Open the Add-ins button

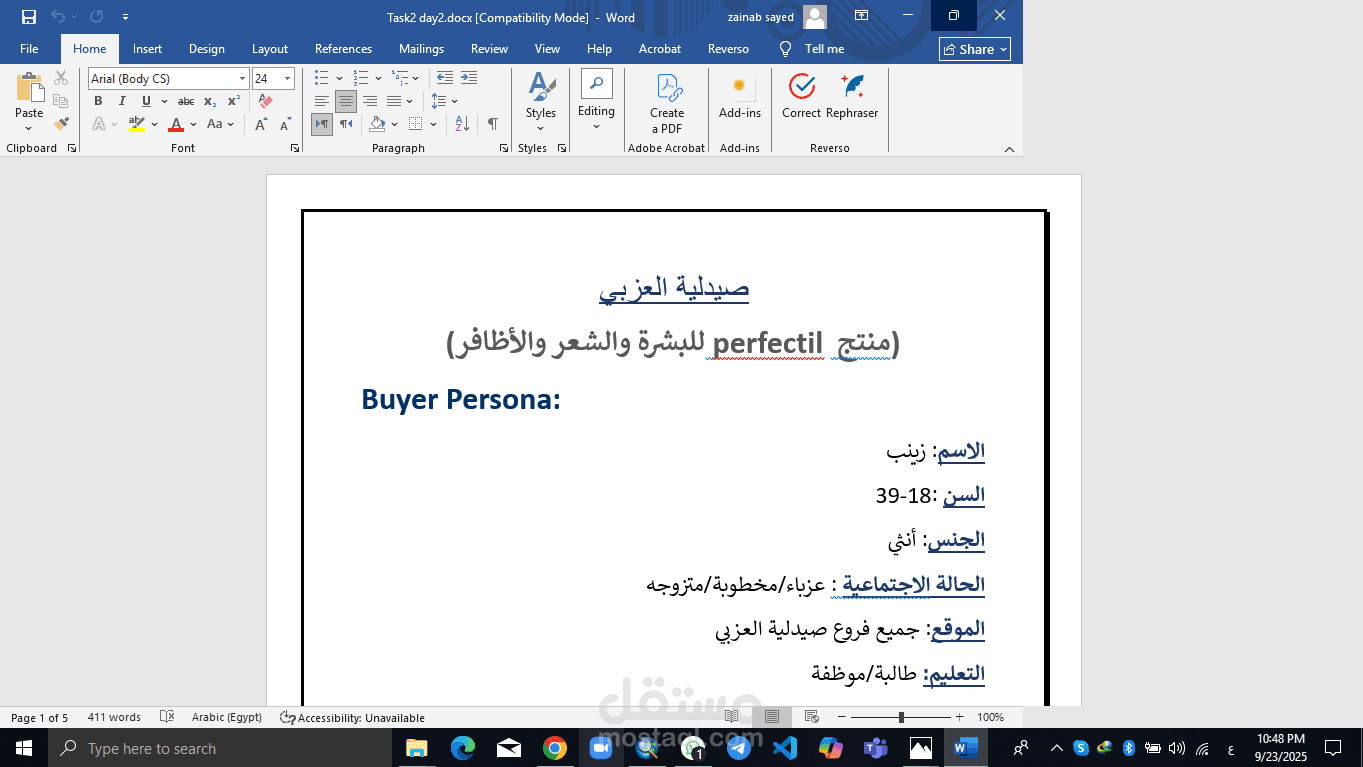[x=740, y=98]
